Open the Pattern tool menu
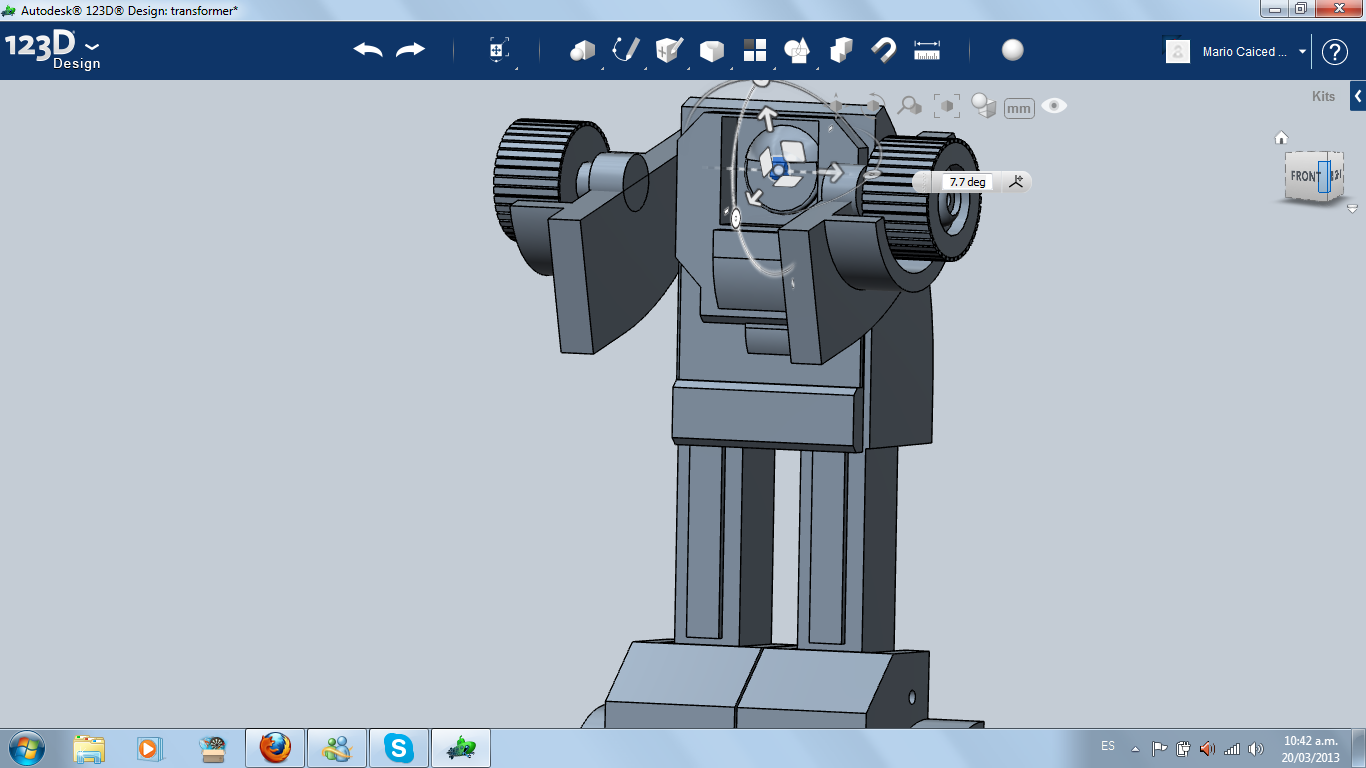 [755, 50]
